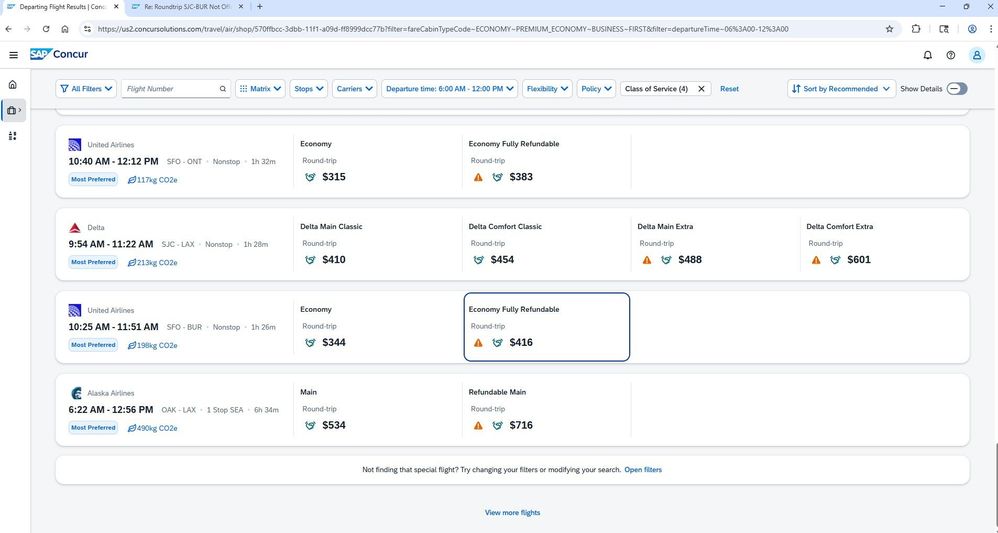
Task: Open the hamburger navigation menu
Action: tap(13, 55)
